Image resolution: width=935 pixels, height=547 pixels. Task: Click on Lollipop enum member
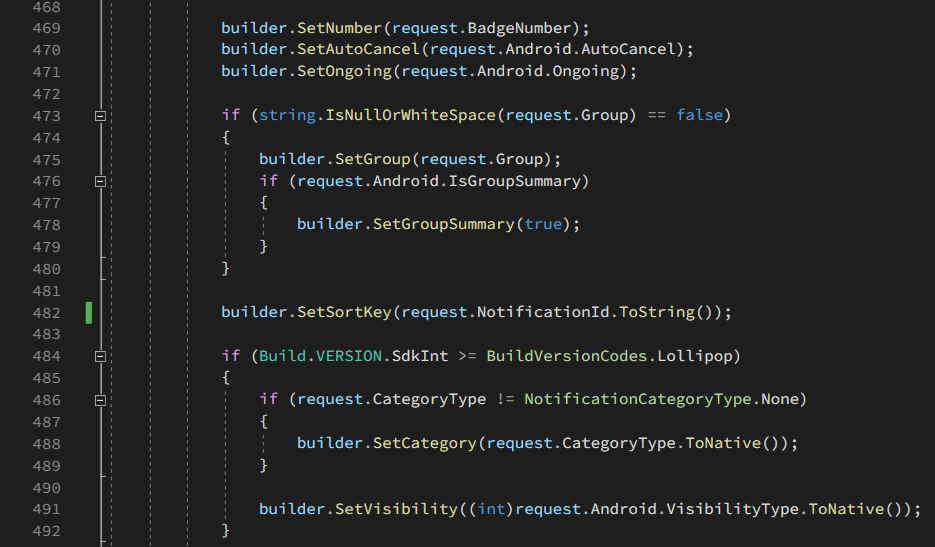tap(695, 356)
